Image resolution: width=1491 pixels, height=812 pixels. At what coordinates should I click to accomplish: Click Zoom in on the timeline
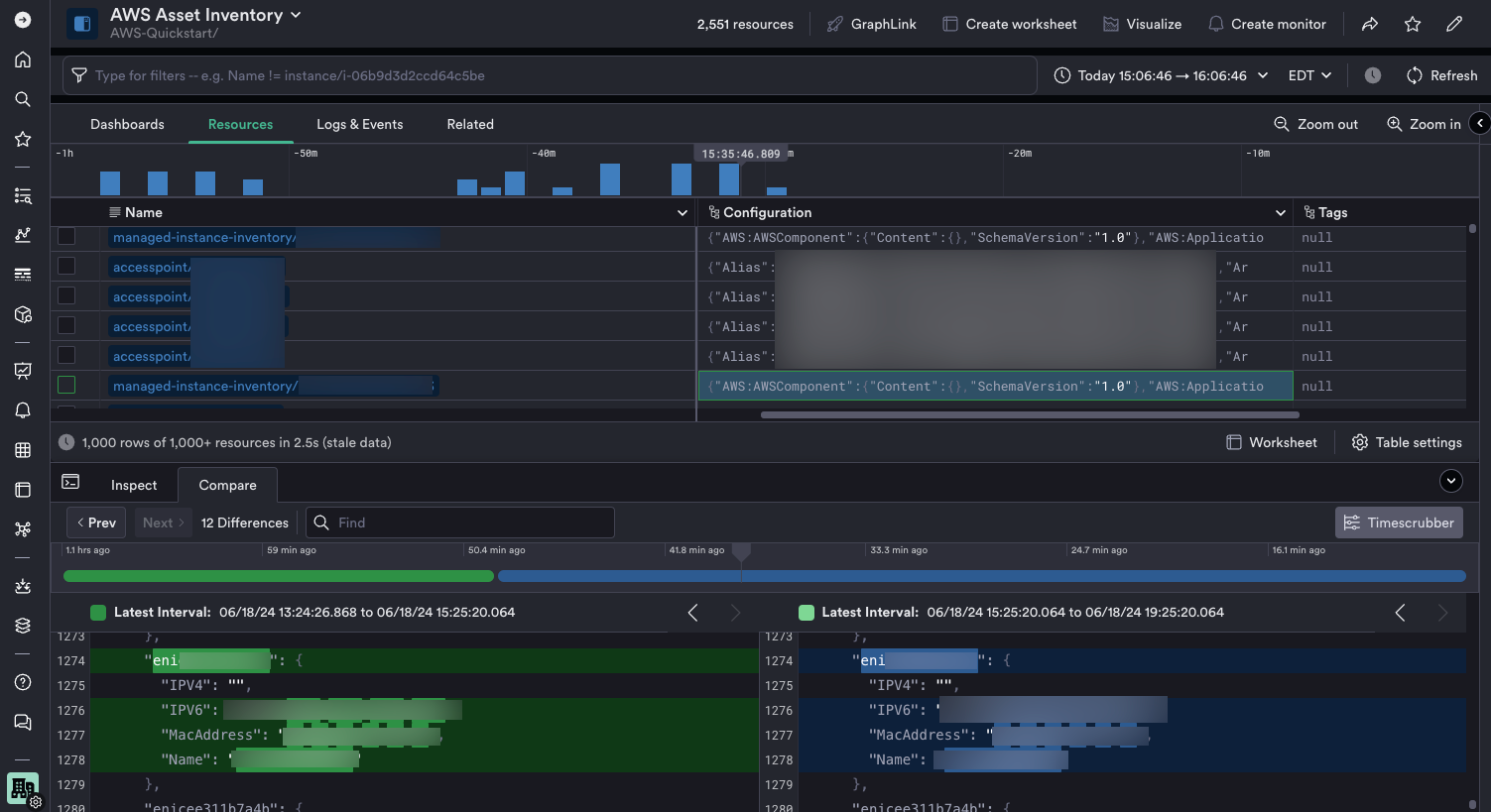(1424, 124)
